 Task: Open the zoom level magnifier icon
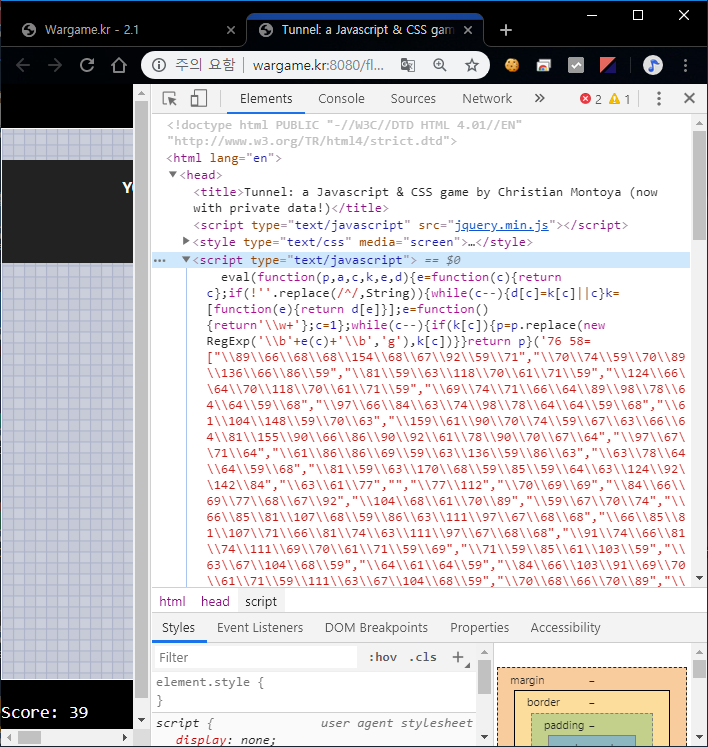[x=440, y=65]
